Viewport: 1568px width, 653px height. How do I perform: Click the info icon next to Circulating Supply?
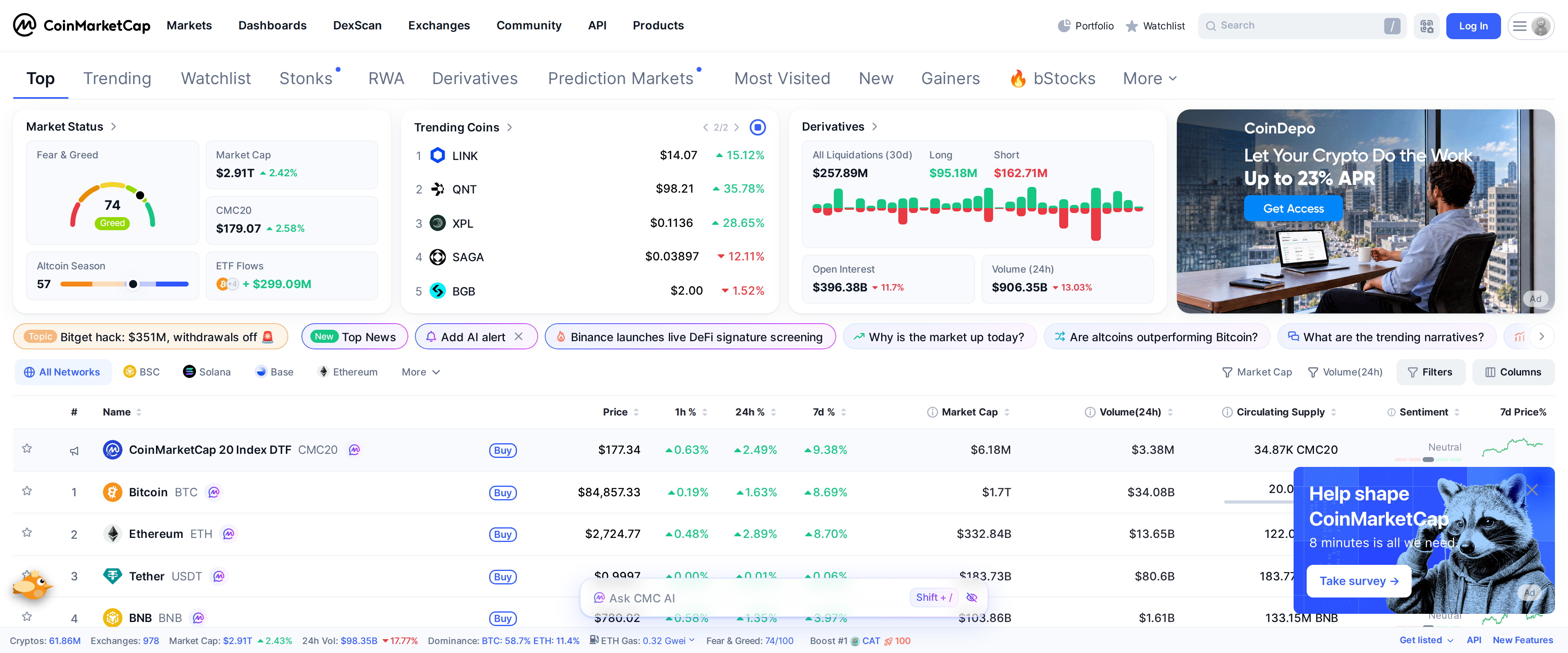click(x=1227, y=412)
